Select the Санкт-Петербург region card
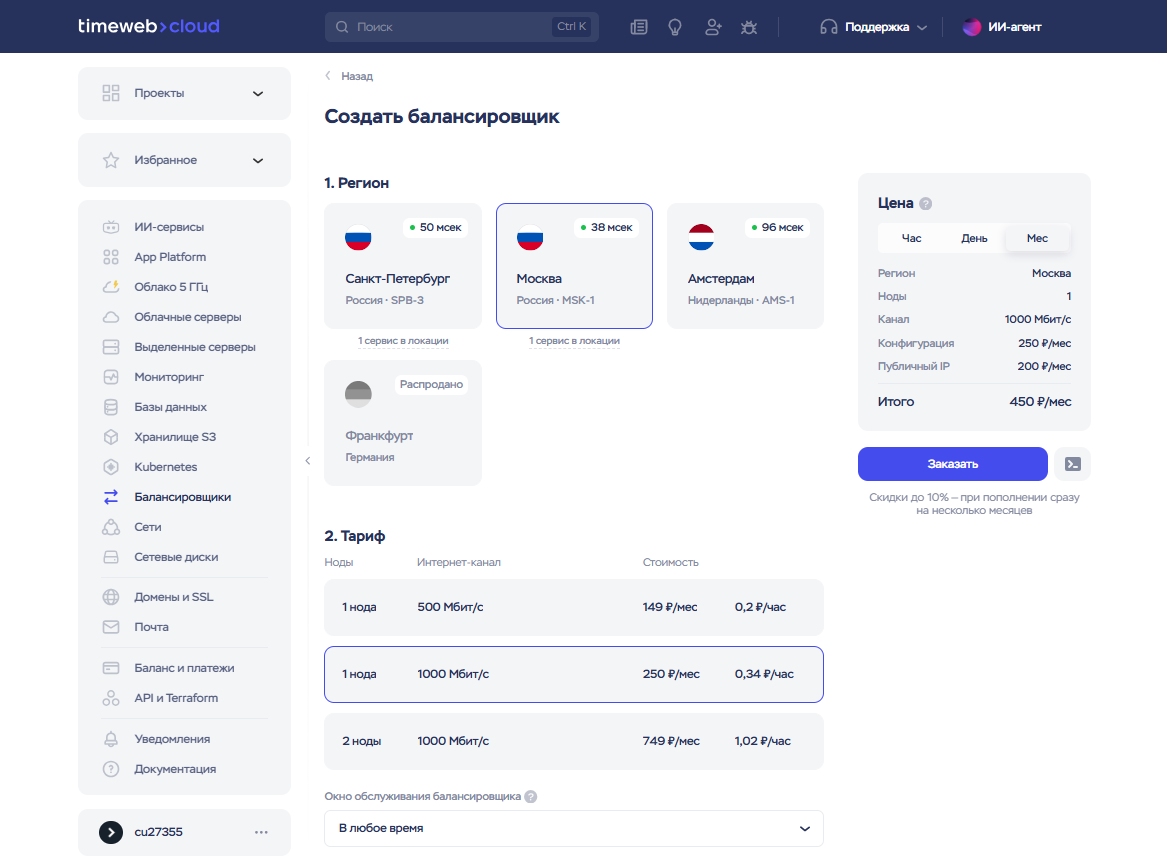This screenshot has width=1167, height=864. [x=403, y=266]
